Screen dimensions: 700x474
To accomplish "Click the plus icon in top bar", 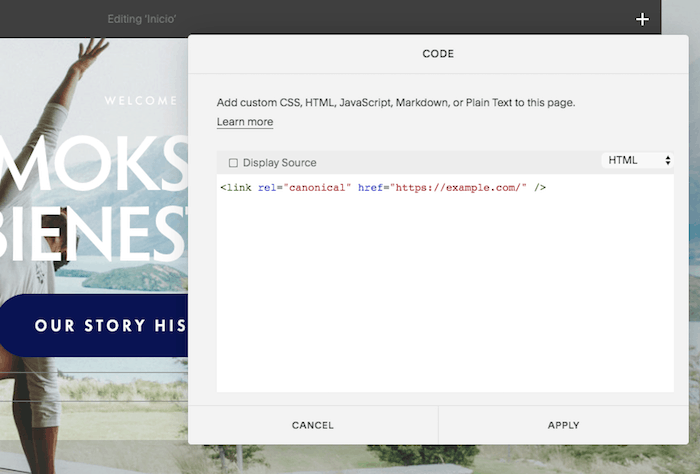I will [642, 19].
